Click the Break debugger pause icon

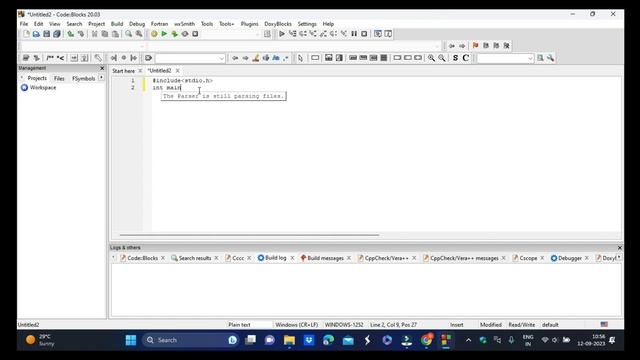pos(354,34)
